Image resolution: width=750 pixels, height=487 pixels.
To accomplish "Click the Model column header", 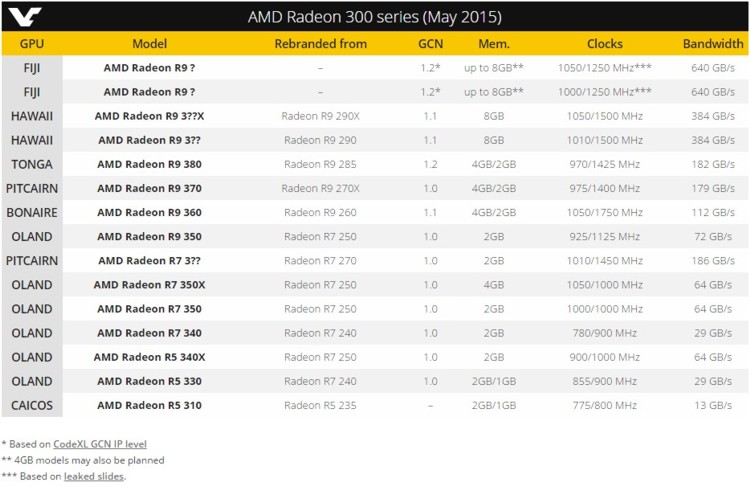I will tap(150, 44).
